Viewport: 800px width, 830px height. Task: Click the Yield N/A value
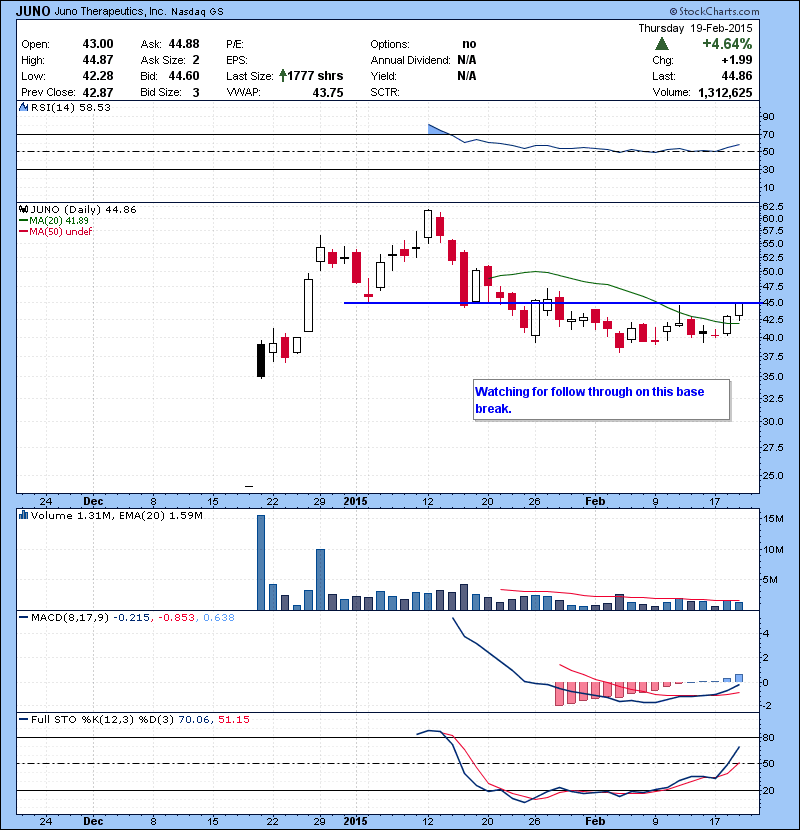click(x=466, y=76)
